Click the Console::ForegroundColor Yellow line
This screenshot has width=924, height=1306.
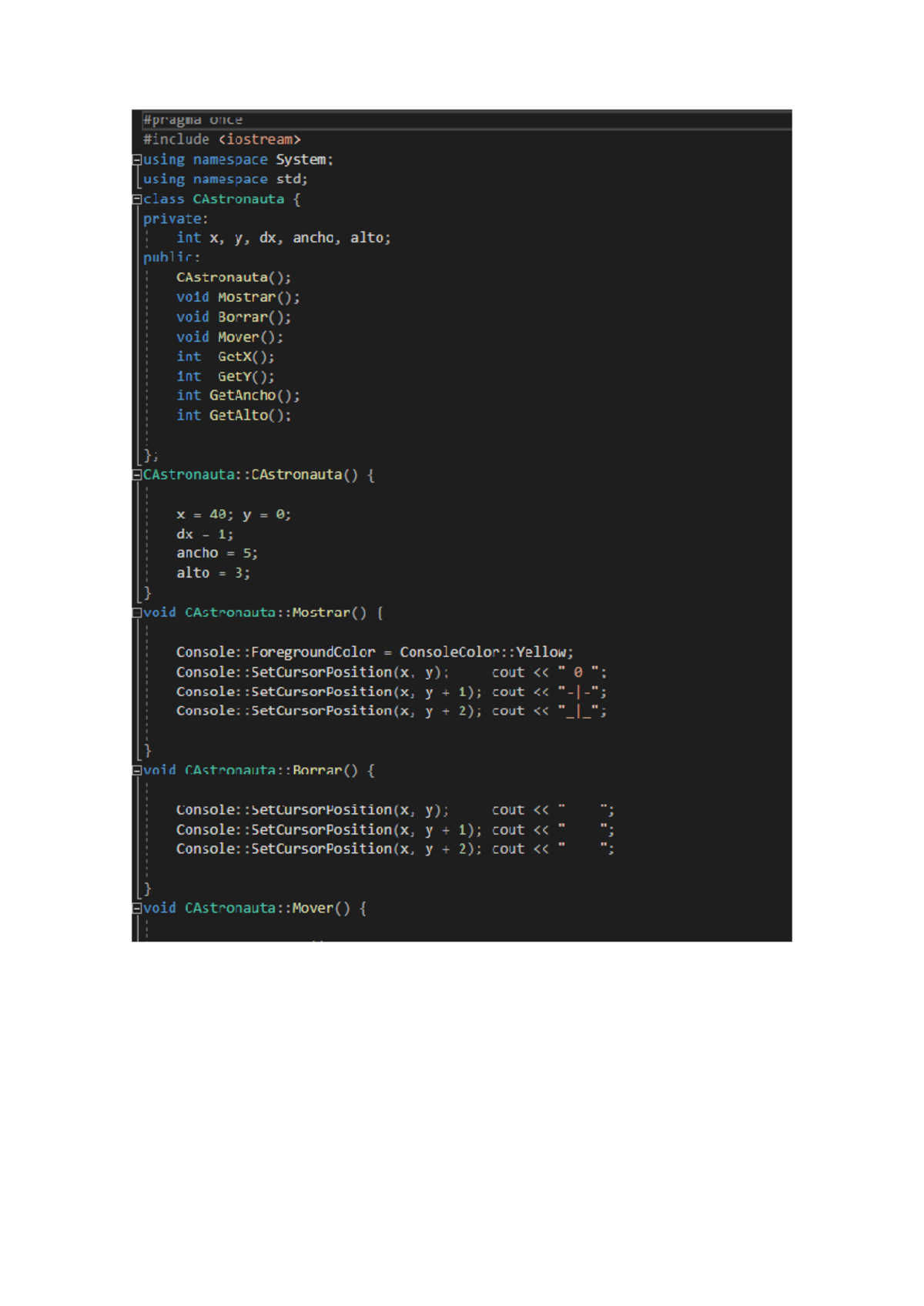(375, 652)
